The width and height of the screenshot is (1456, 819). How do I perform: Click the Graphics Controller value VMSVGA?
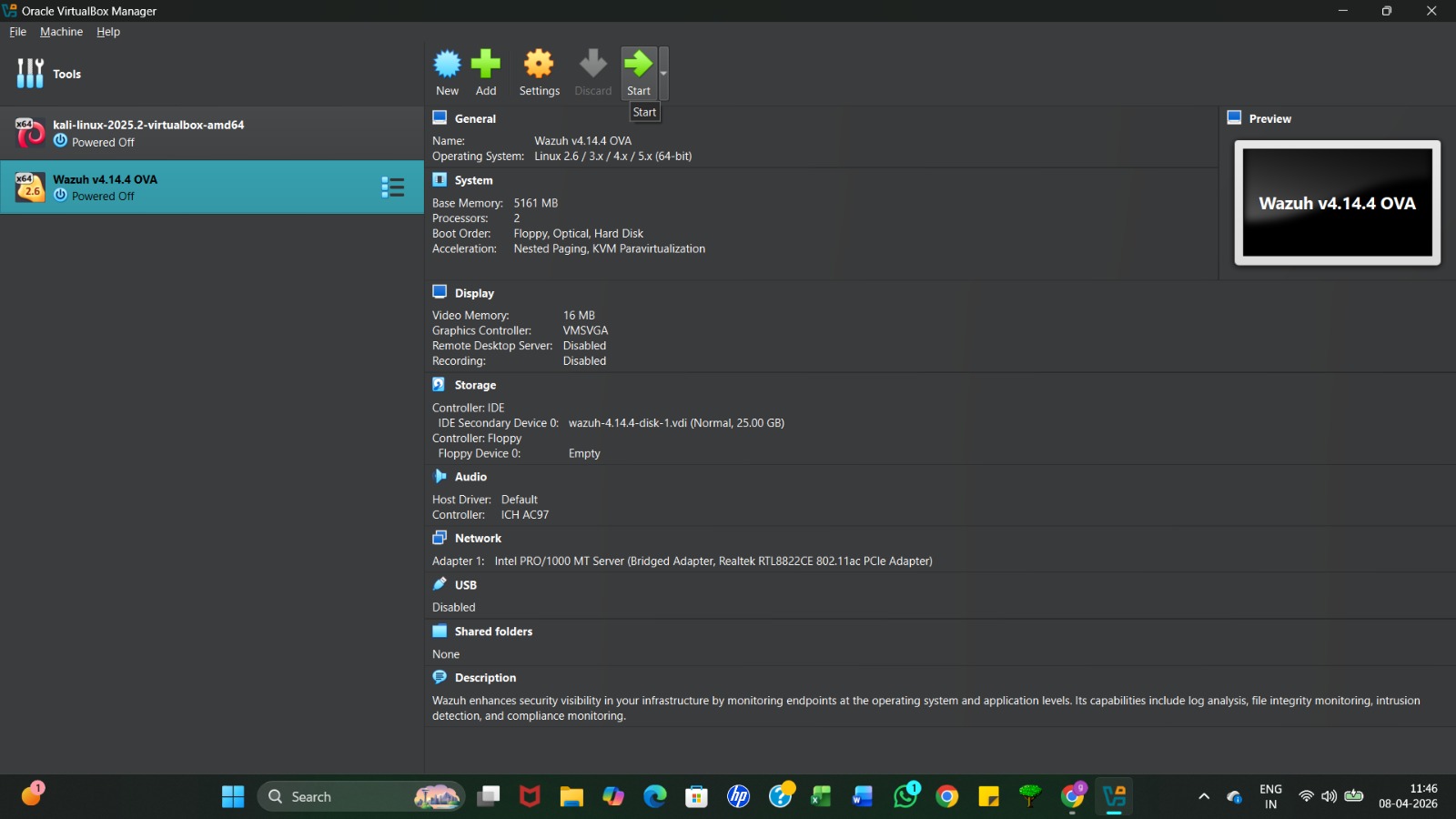585,331
